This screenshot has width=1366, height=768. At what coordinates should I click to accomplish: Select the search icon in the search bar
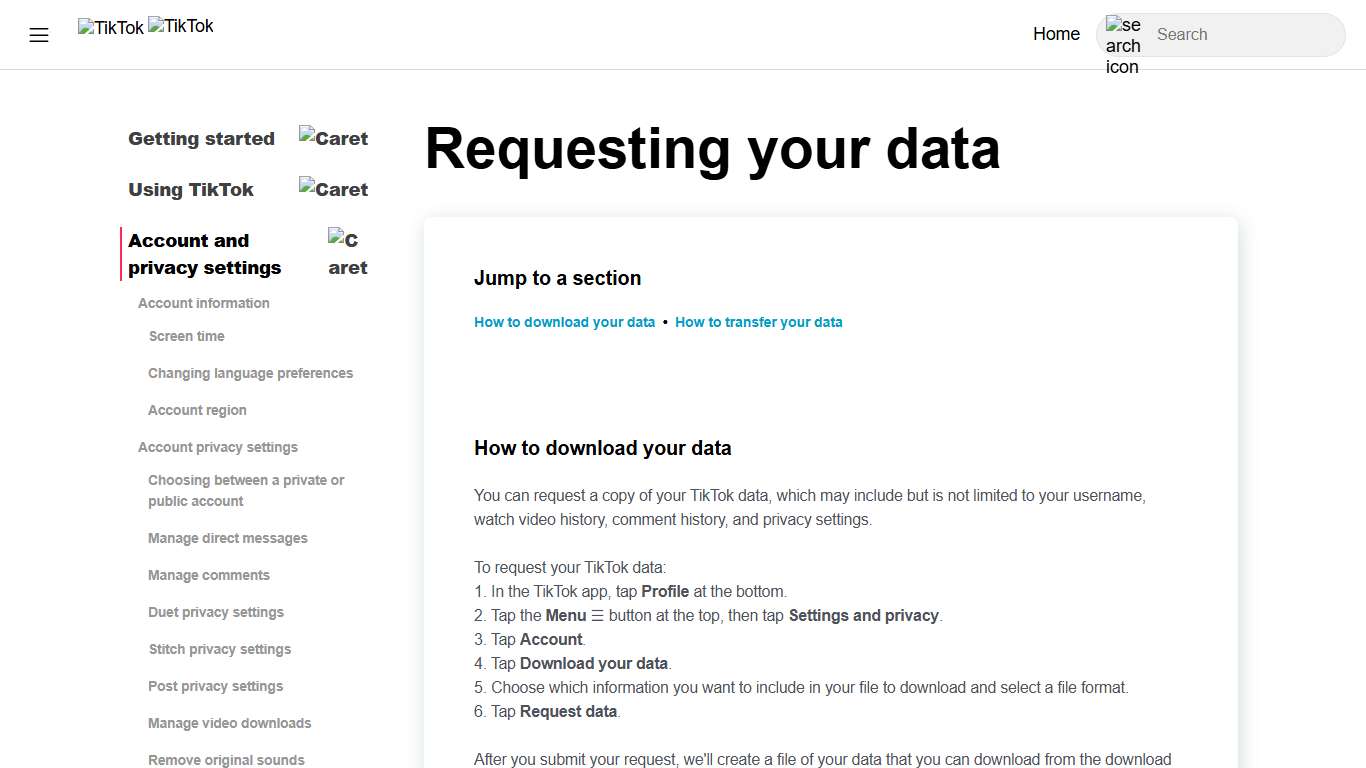1122,44
